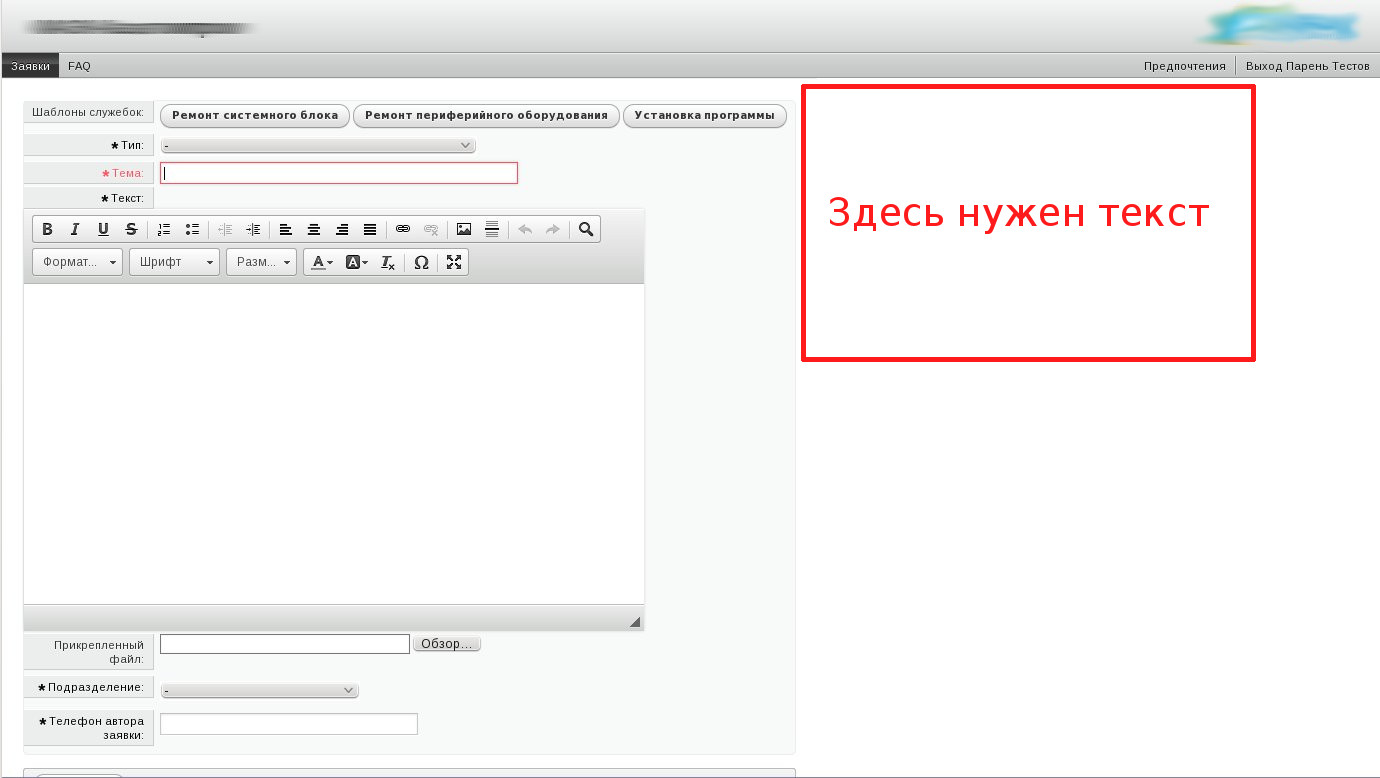
Task: Justify text alignment
Action: [x=370, y=229]
